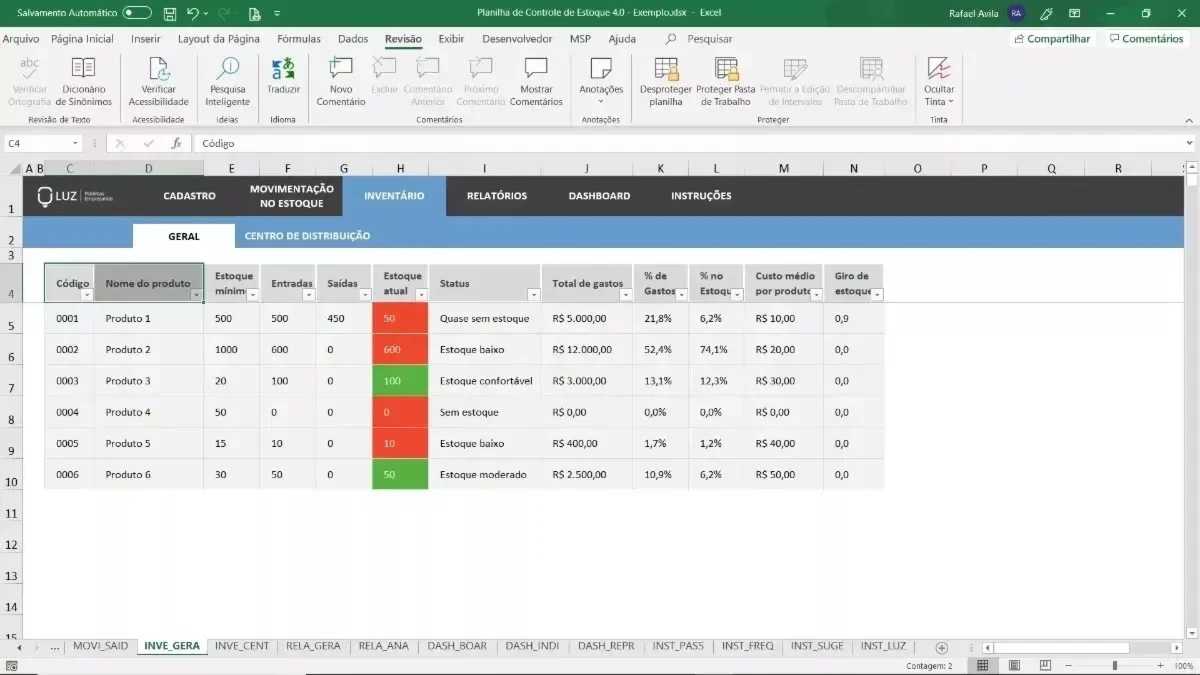This screenshot has height=675, width=1200.
Task: Click the Name Box showing C4
Action: tap(42, 143)
